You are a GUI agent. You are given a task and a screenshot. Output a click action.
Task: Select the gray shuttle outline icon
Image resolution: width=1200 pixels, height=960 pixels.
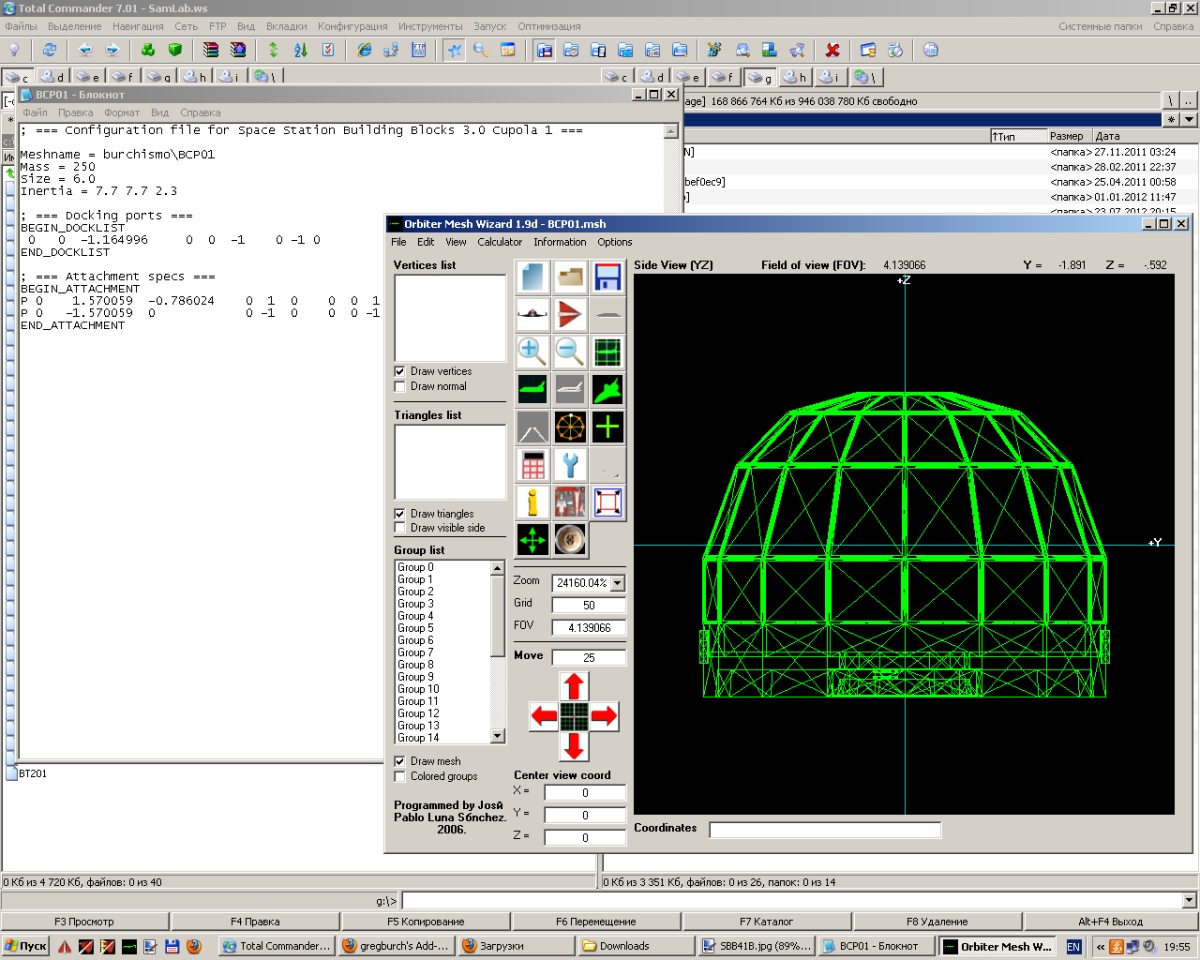(570, 389)
